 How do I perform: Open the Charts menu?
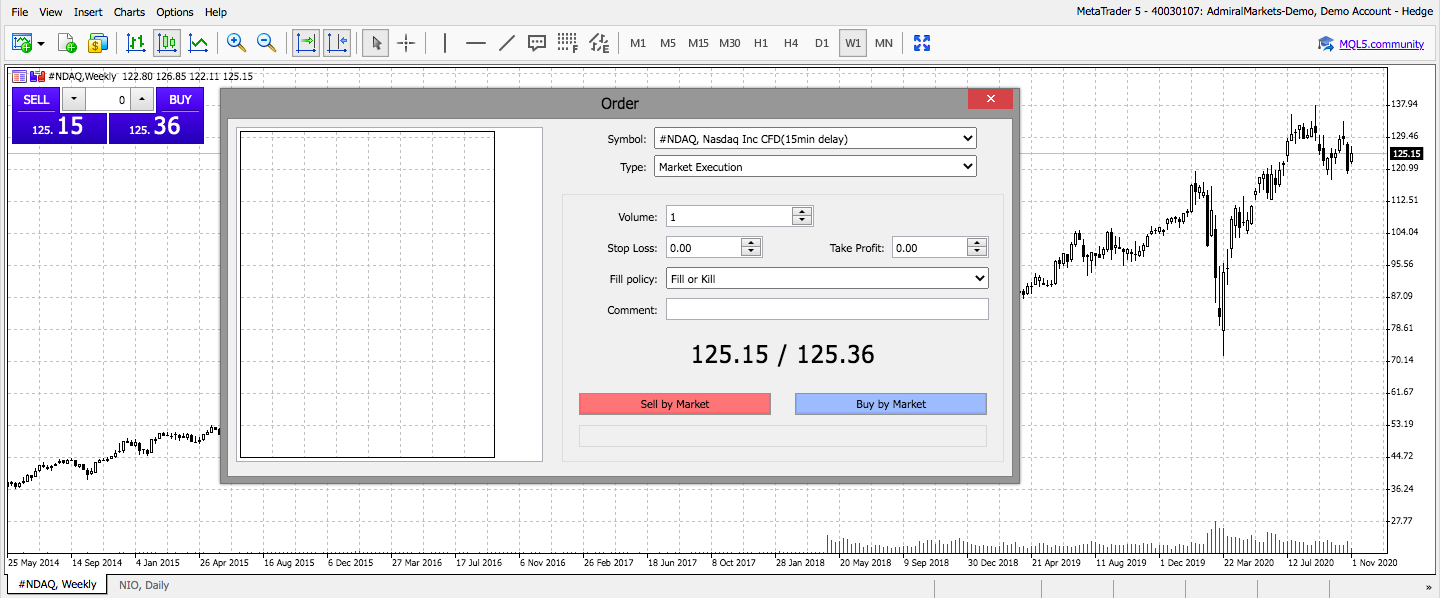129,12
